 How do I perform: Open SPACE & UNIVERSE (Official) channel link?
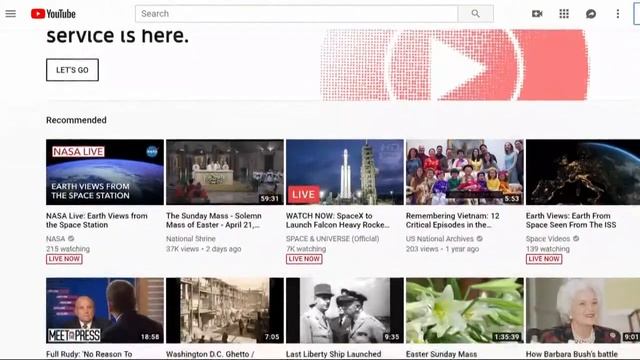click(x=333, y=239)
